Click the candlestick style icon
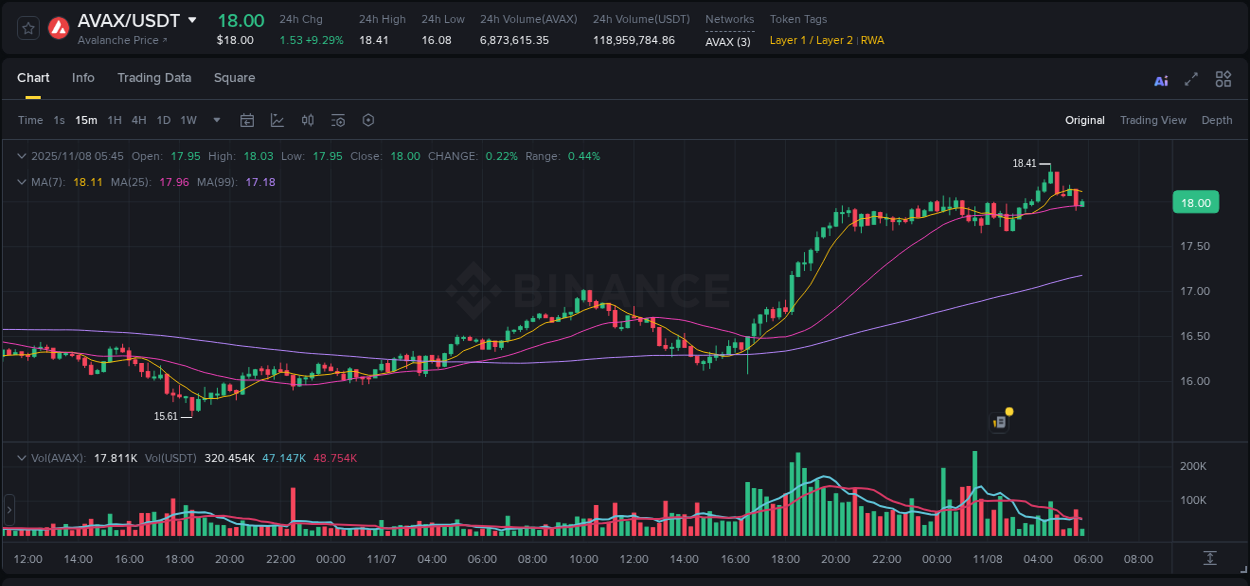Image resolution: width=1250 pixels, height=586 pixels. pyautogui.click(x=307, y=119)
